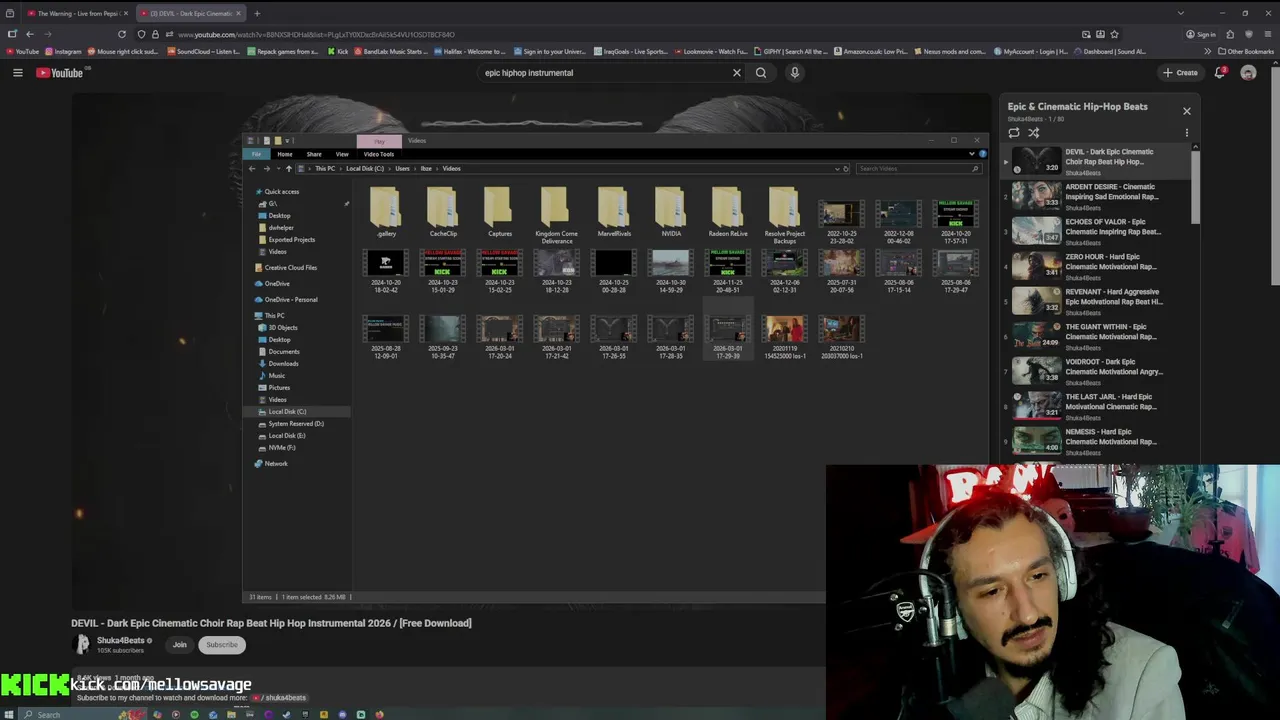The image size is (1280, 720).
Task: Select Downloads under This PC
Action: point(283,363)
